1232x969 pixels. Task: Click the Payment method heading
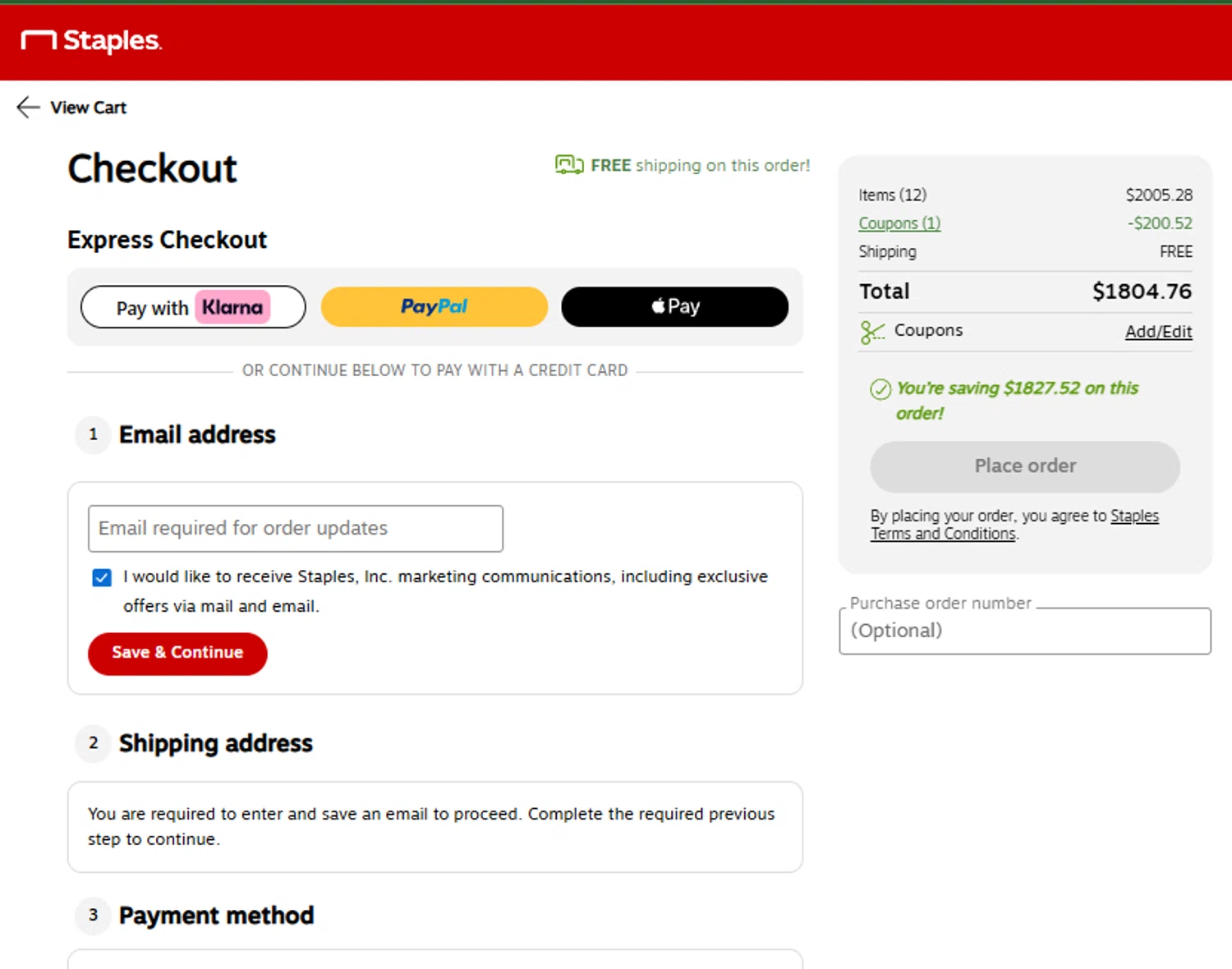217,915
